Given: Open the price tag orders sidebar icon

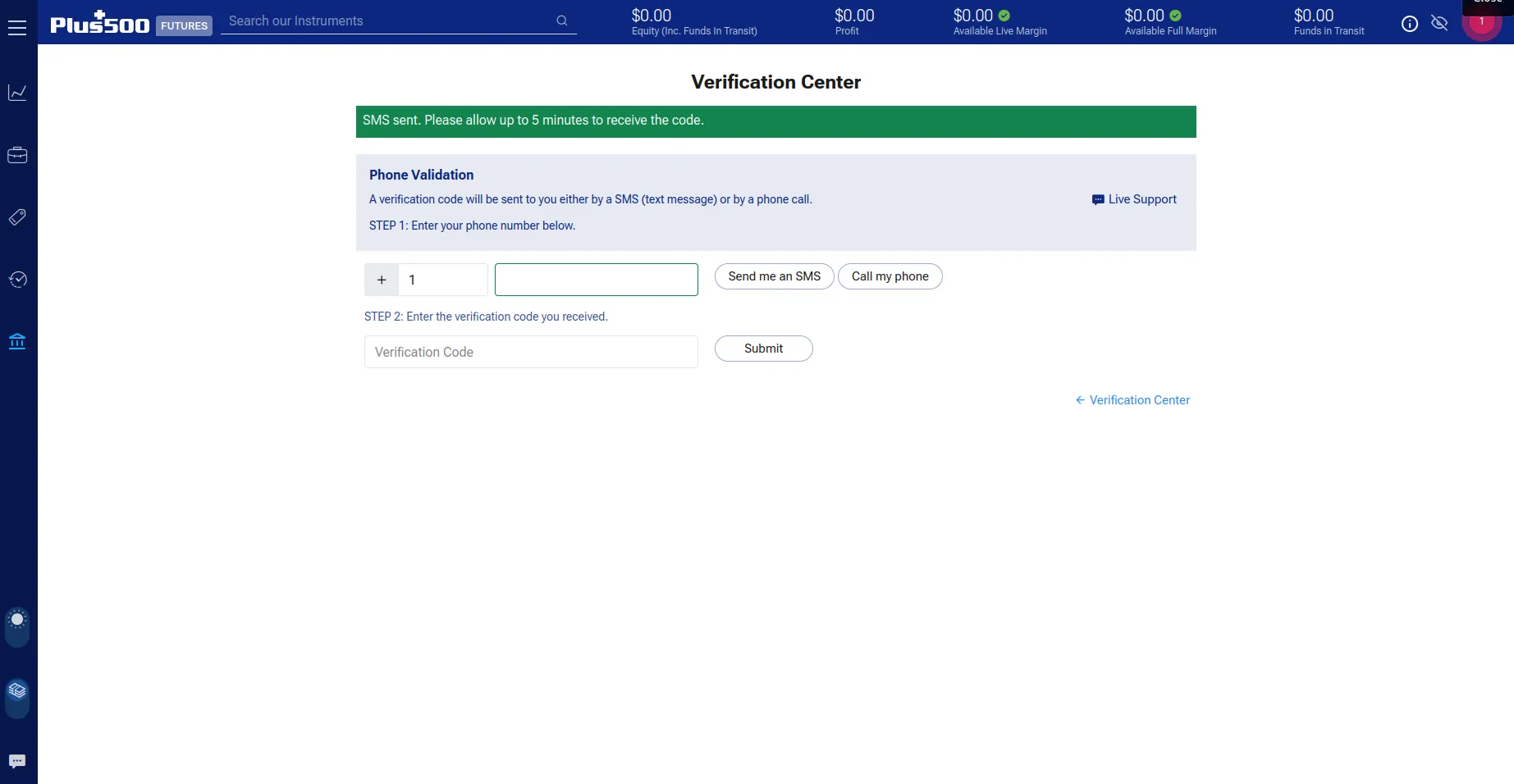Looking at the screenshot, I should coord(17,217).
